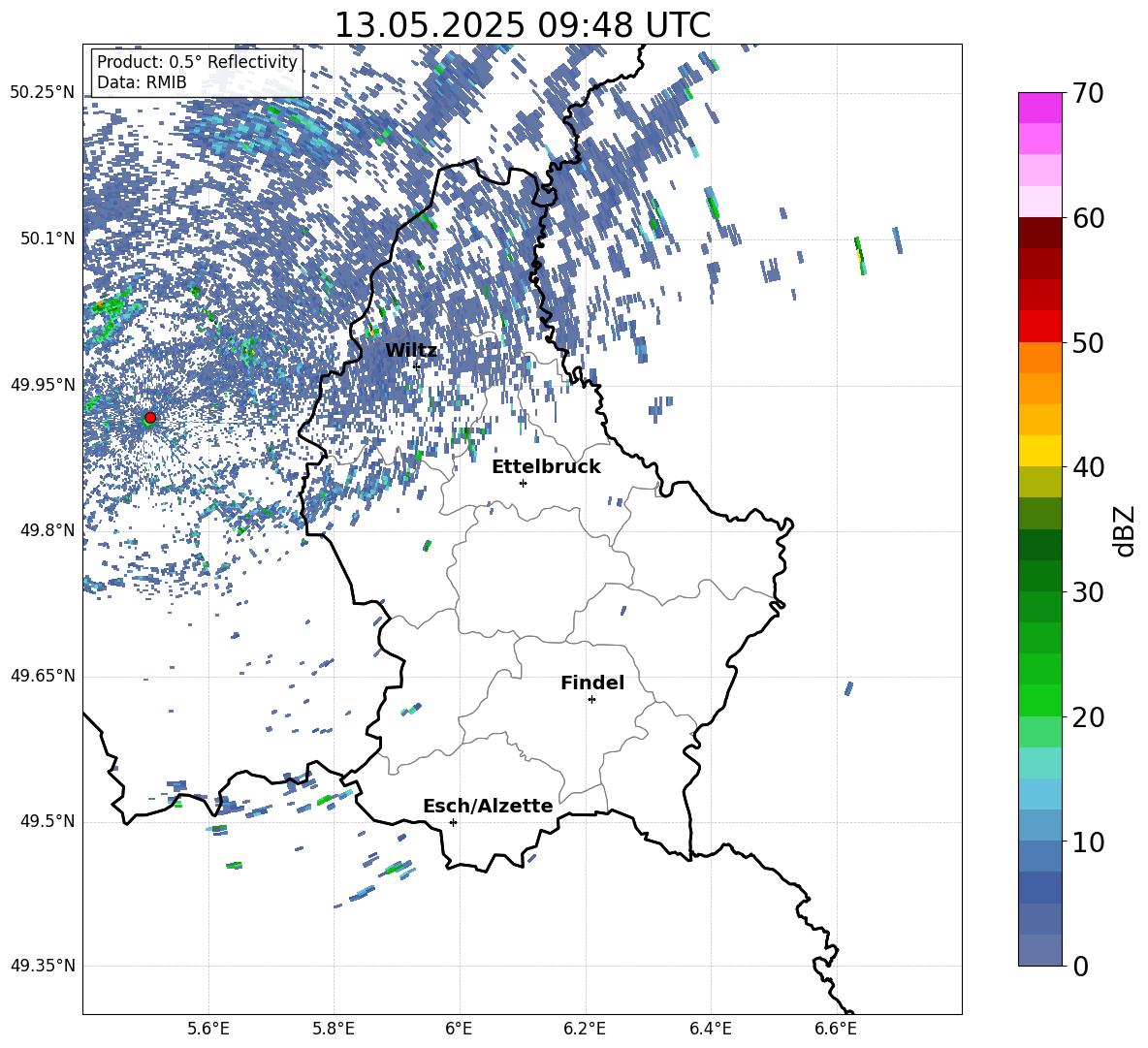Click the 5.8°E longitude label

coord(334,1029)
